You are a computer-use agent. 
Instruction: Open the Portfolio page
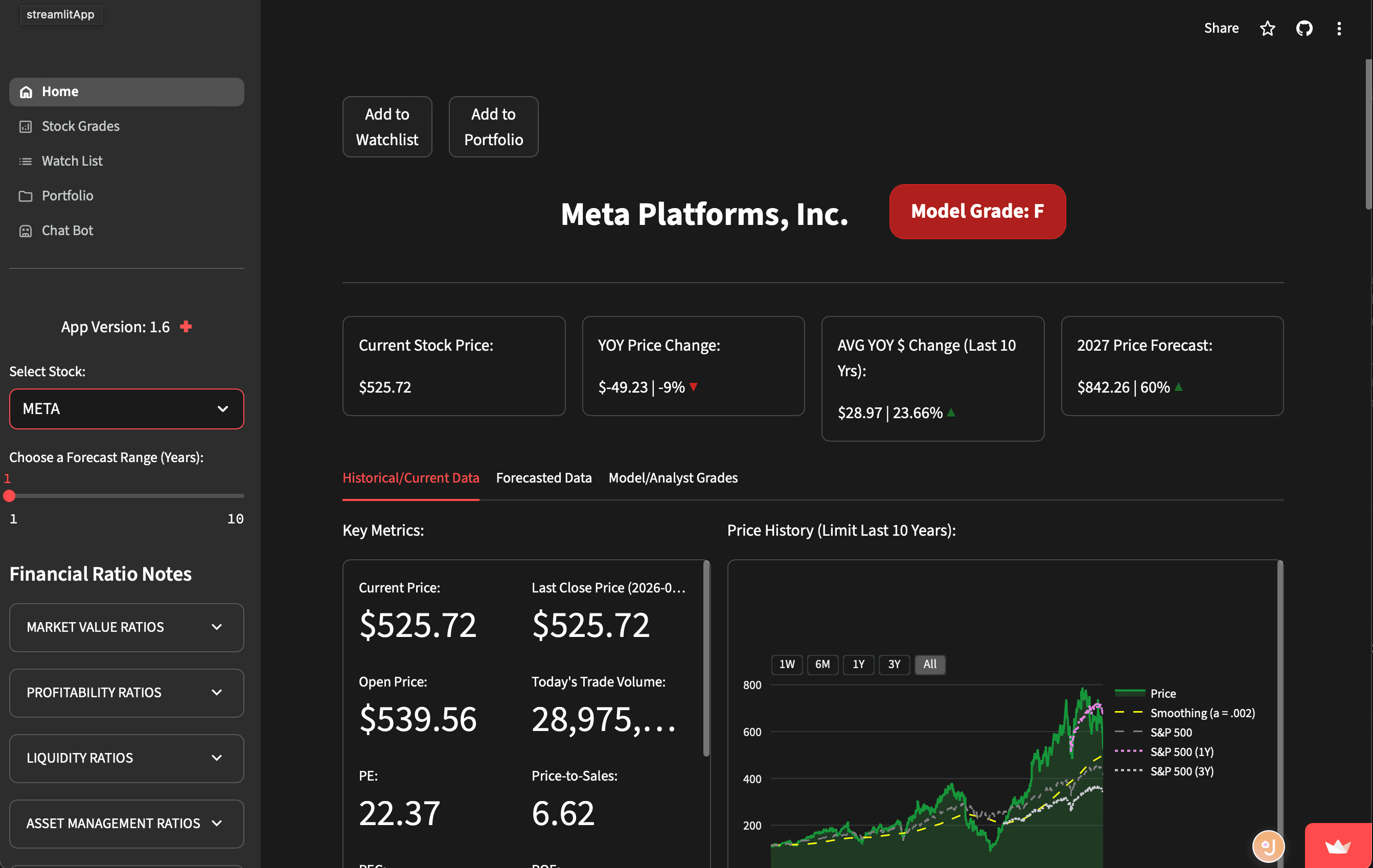[67, 196]
